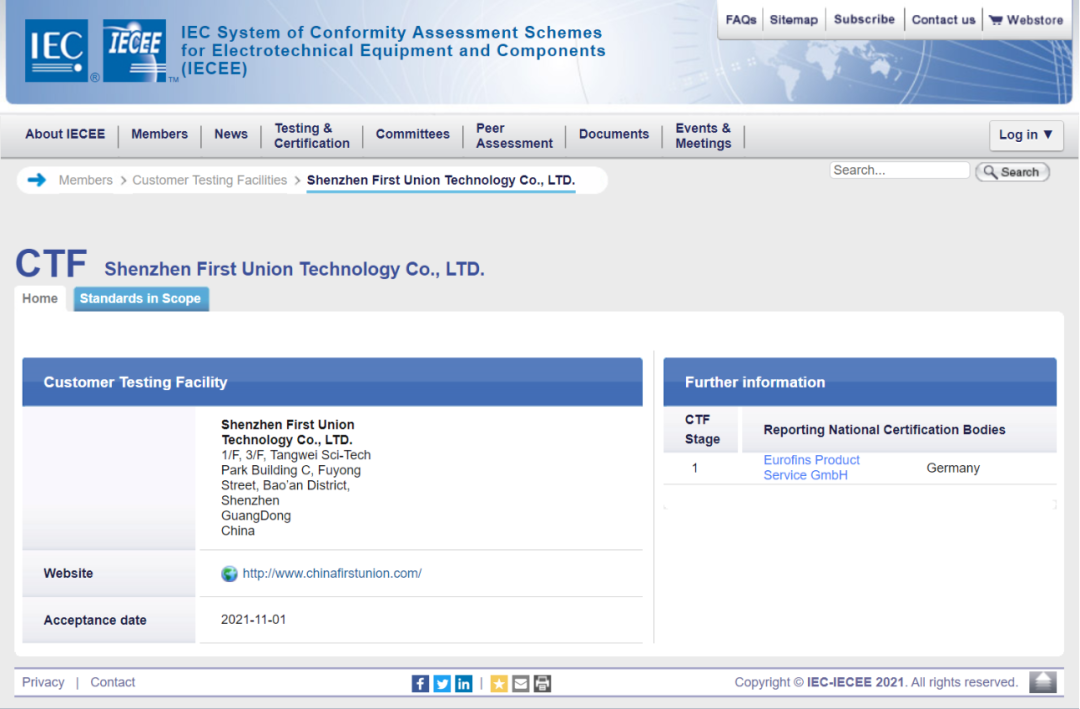
Task: Open the chinafirstunion.com website link
Action: point(332,573)
